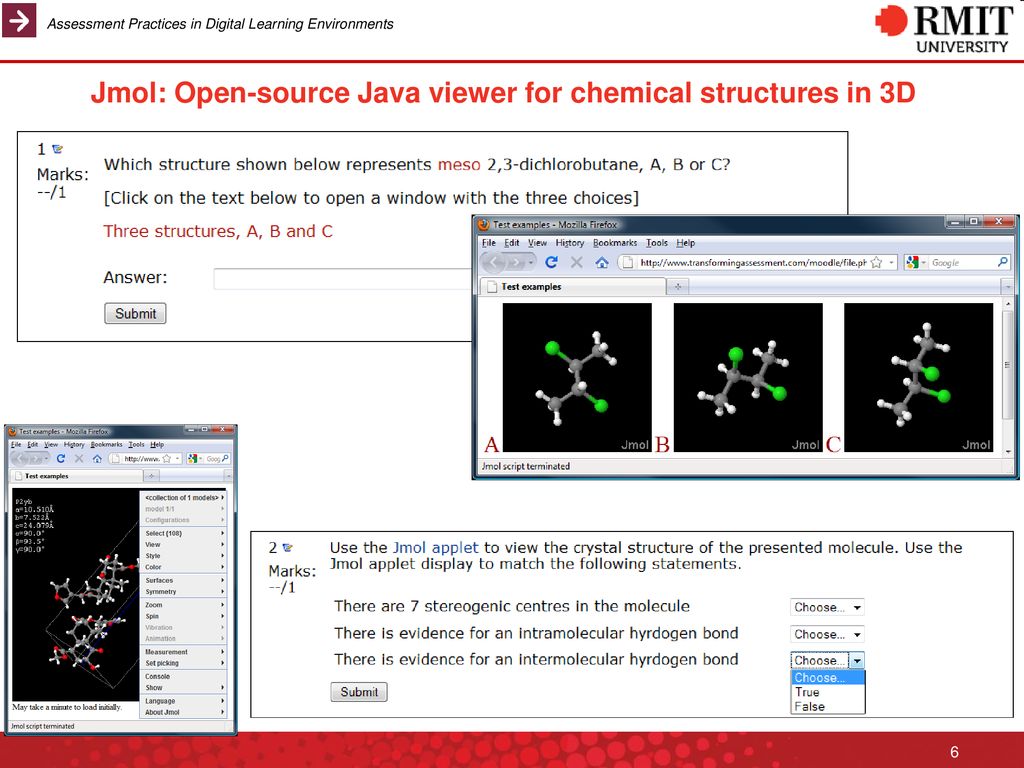Expand the Style submenu in Jmol menu

(184, 556)
